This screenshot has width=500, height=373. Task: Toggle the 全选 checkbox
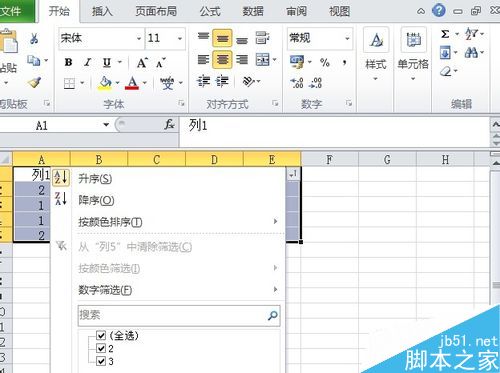101,335
